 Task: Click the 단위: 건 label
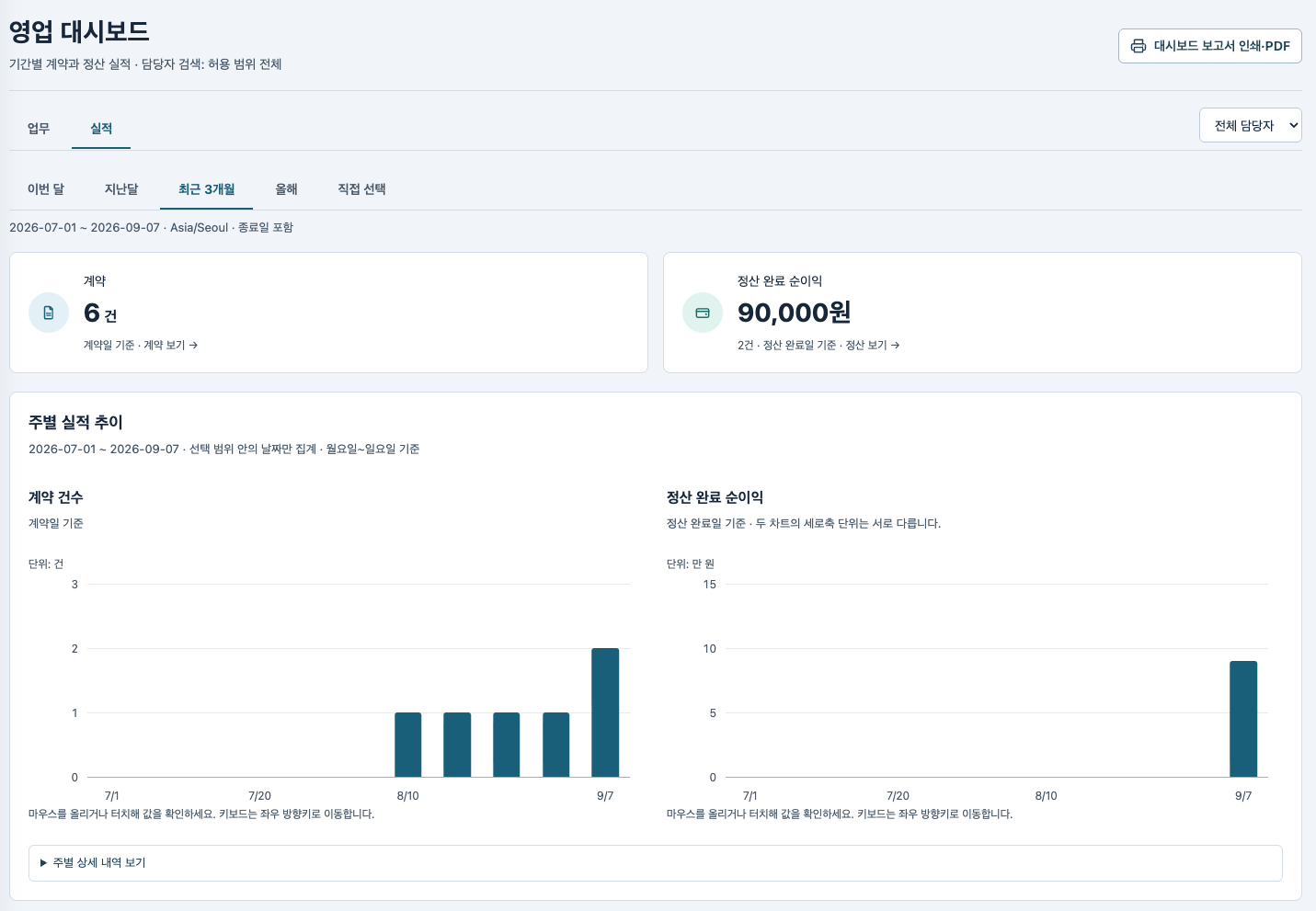coord(46,564)
